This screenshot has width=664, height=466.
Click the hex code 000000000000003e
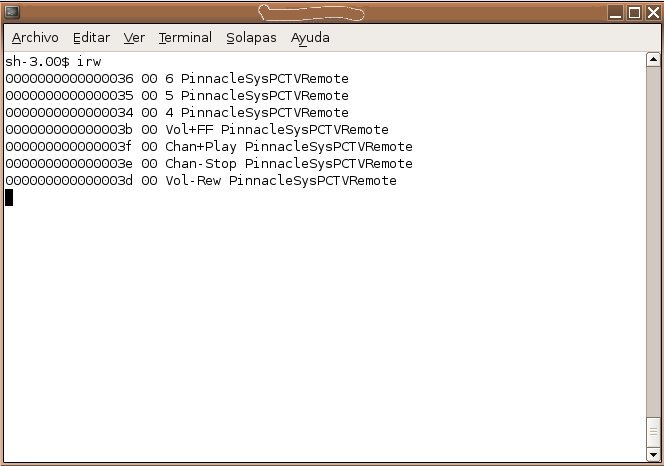(x=69, y=164)
